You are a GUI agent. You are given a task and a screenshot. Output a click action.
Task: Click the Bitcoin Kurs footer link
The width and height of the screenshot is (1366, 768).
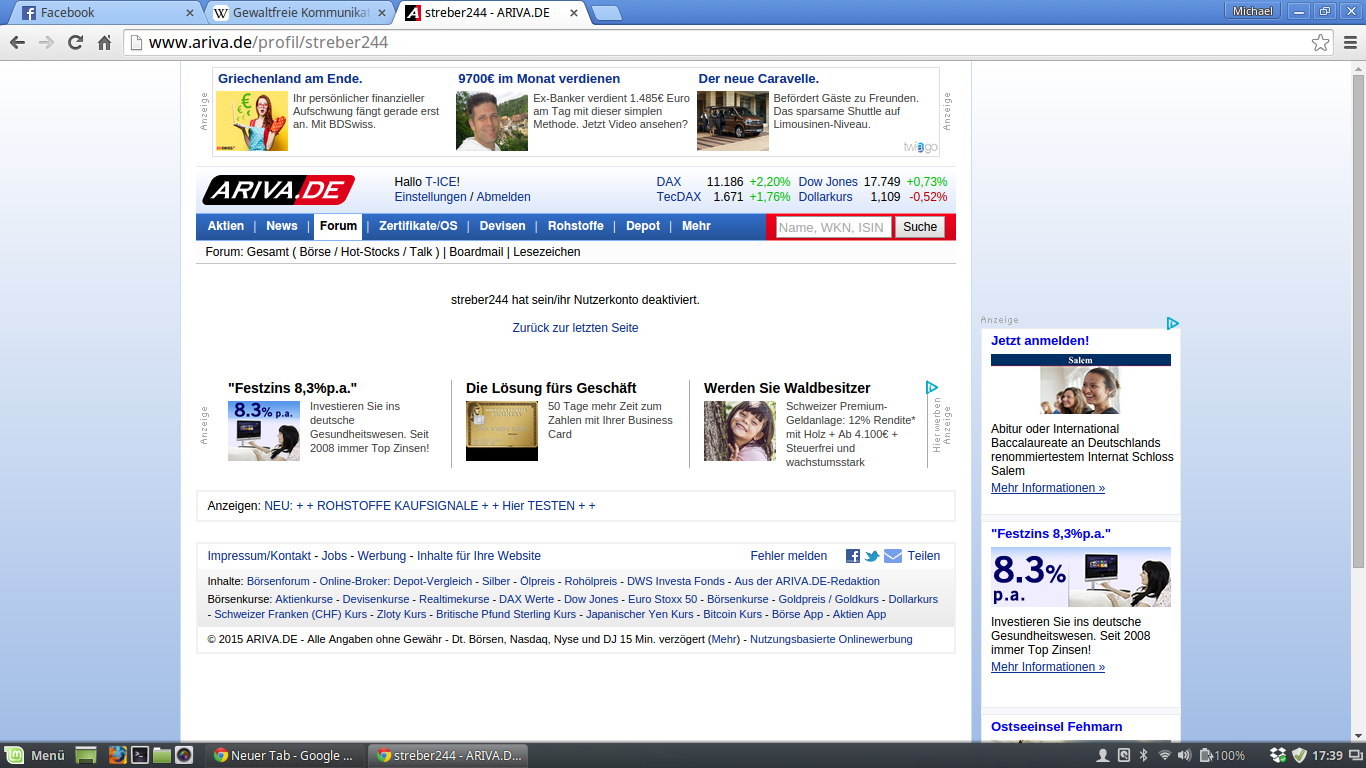click(x=731, y=614)
